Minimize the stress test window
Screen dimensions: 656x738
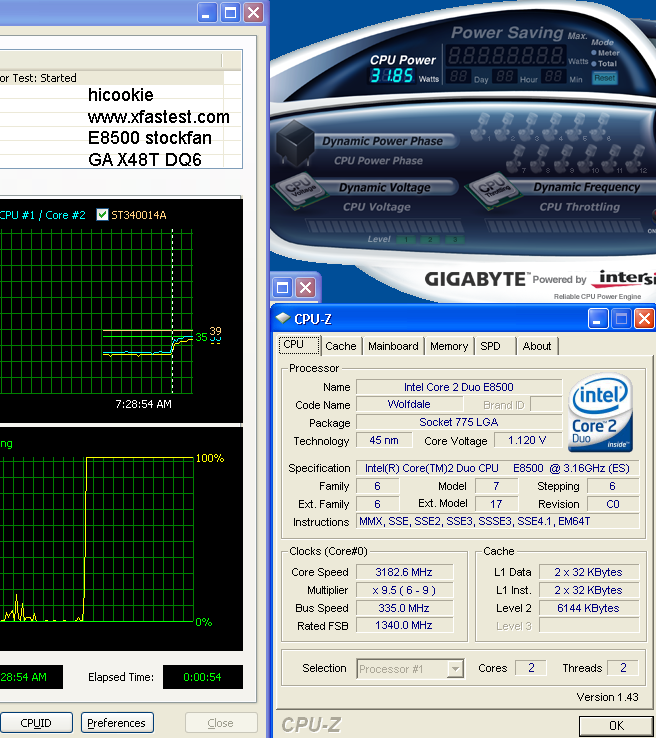206,13
